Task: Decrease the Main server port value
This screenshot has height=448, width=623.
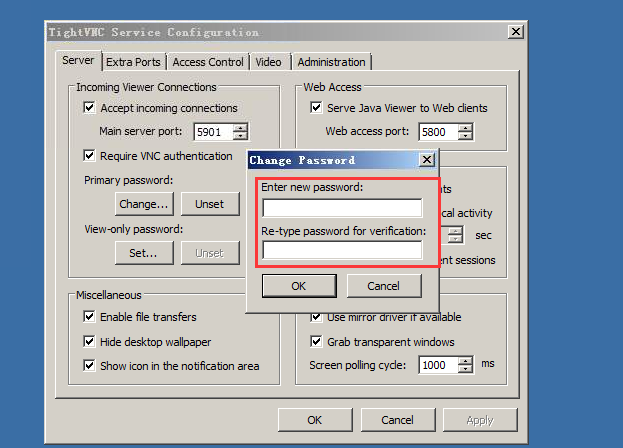Action: coord(240,136)
